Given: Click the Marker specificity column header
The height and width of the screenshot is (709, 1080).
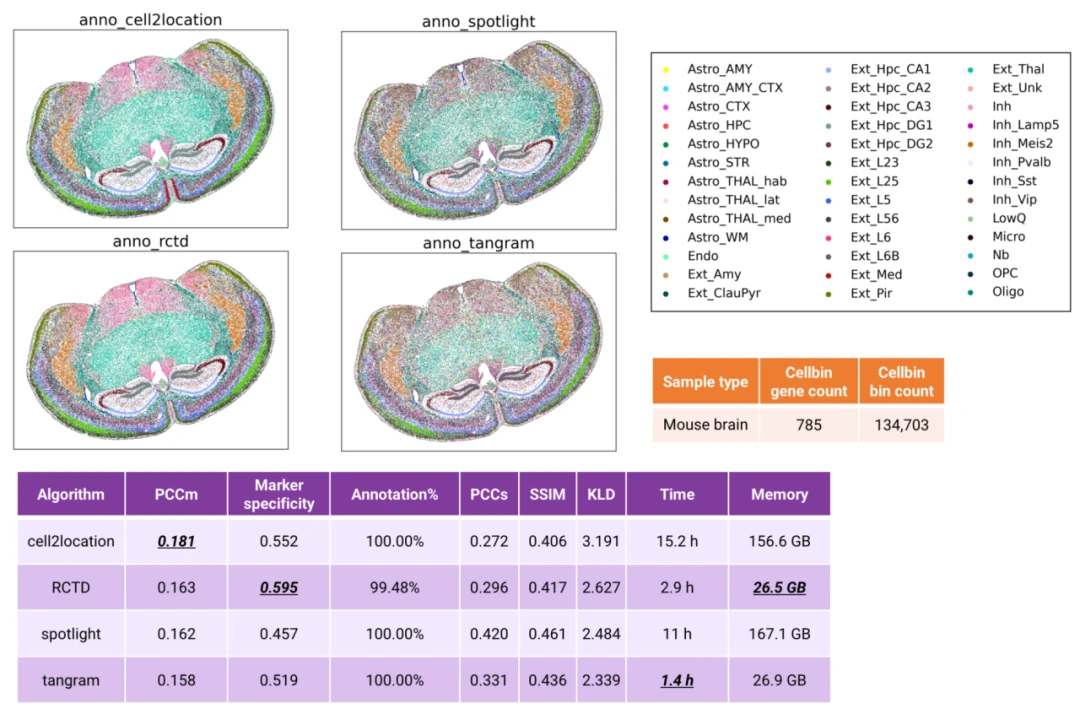Looking at the screenshot, I should tap(279, 494).
